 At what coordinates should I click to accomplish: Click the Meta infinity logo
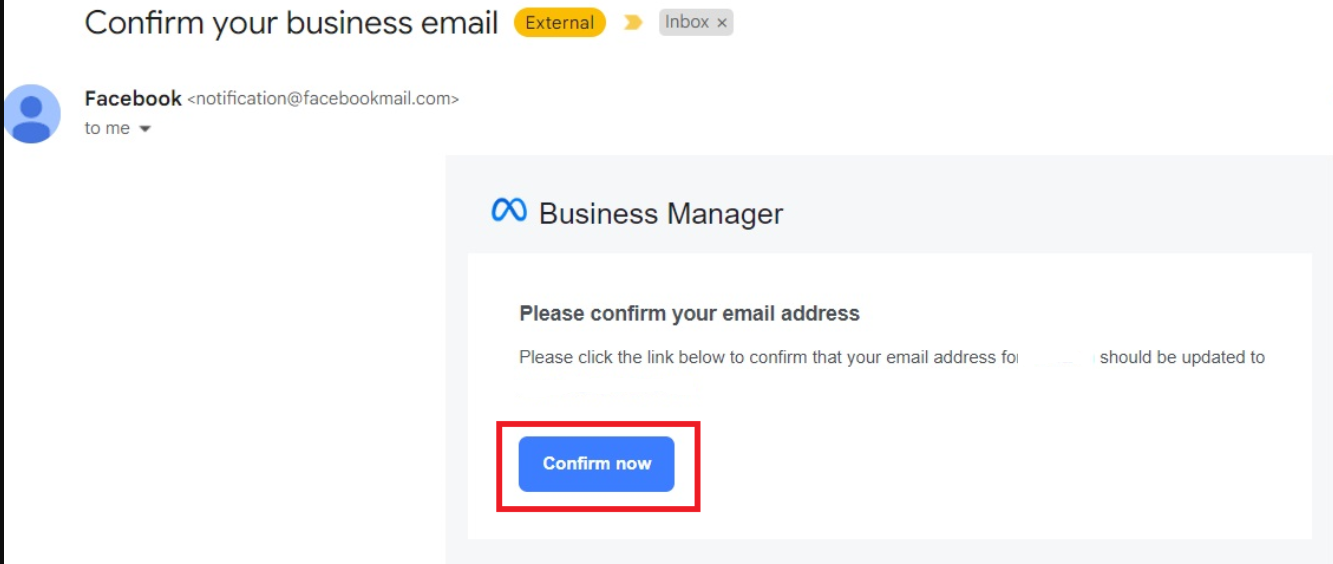[509, 211]
